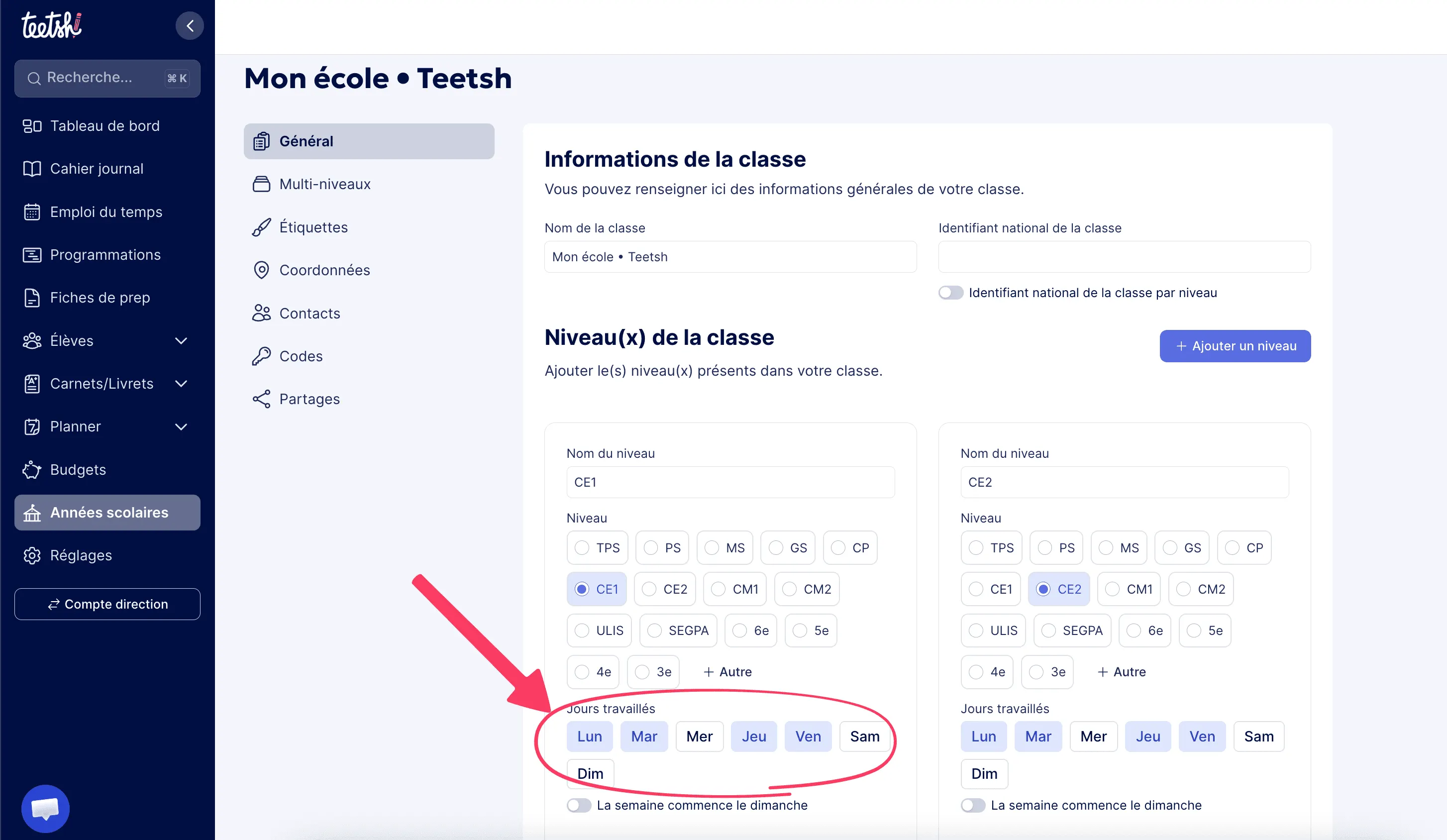Enable Sam working day in CE2 card

click(x=1258, y=736)
